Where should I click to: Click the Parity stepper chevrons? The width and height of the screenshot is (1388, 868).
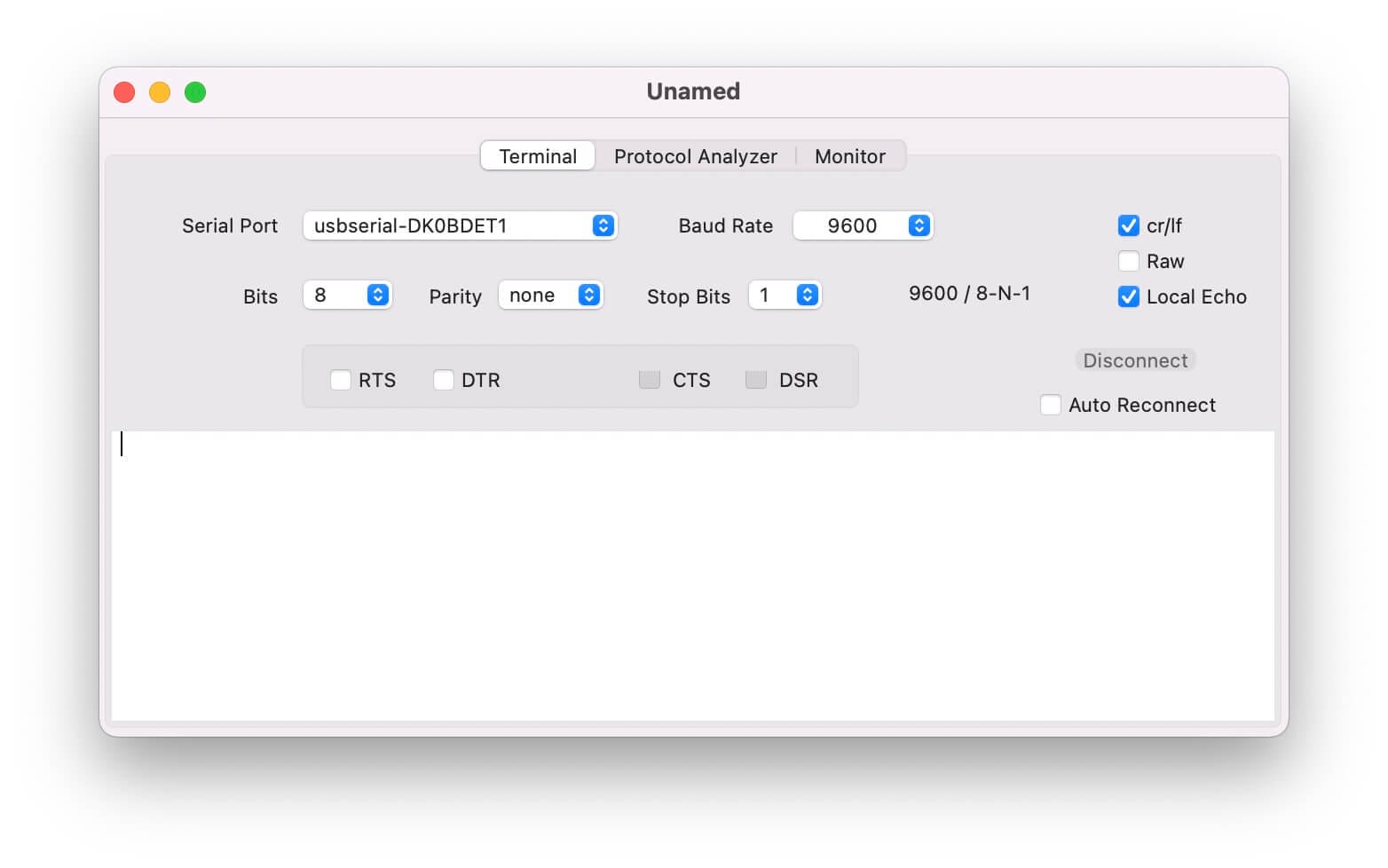pos(588,295)
